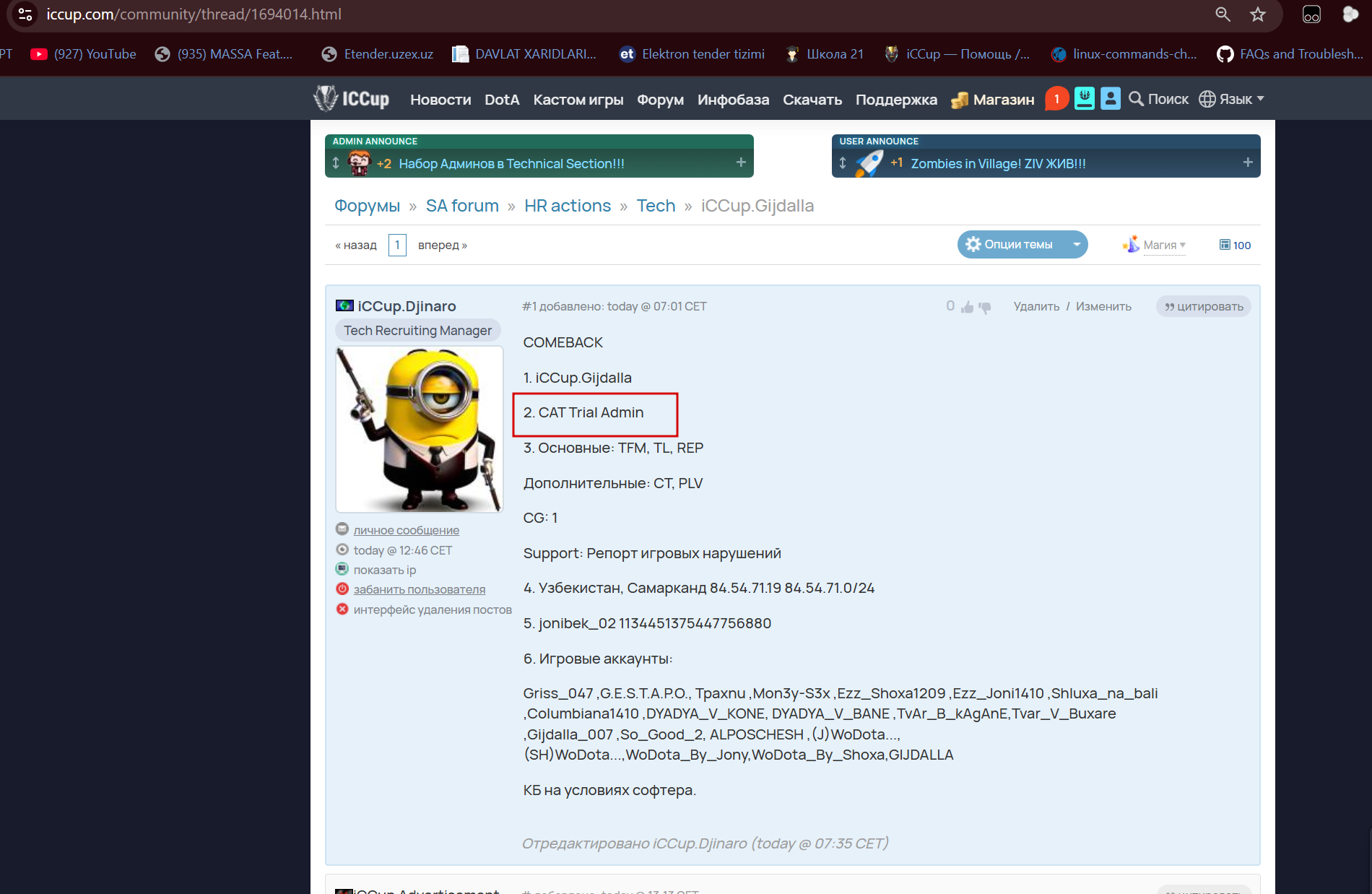Expand the user announce panel with plus
Image resolution: width=1372 pixels, height=894 pixels.
[x=1248, y=162]
